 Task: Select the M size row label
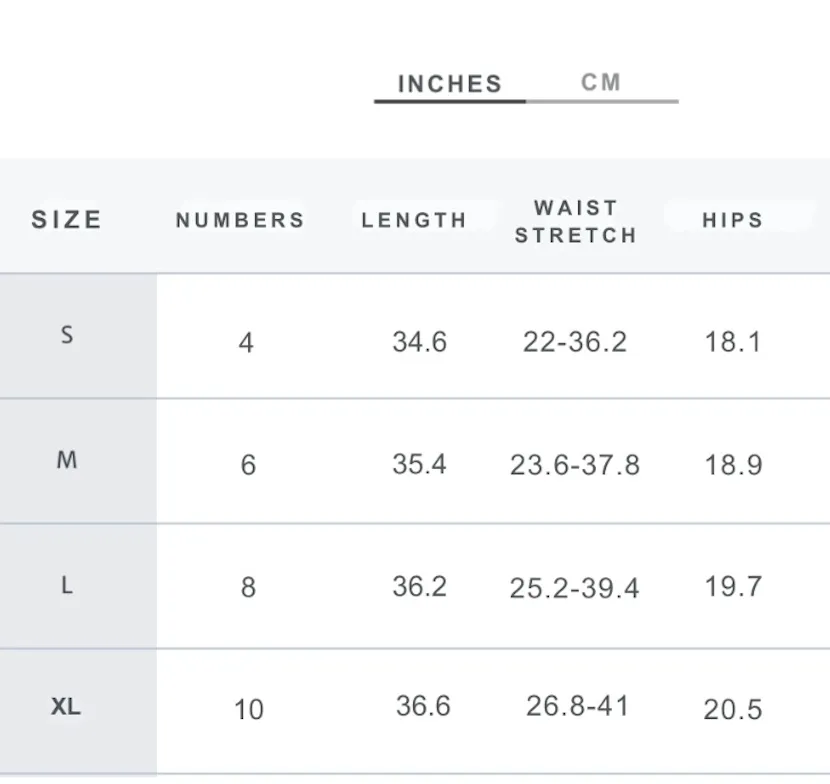tap(67, 459)
